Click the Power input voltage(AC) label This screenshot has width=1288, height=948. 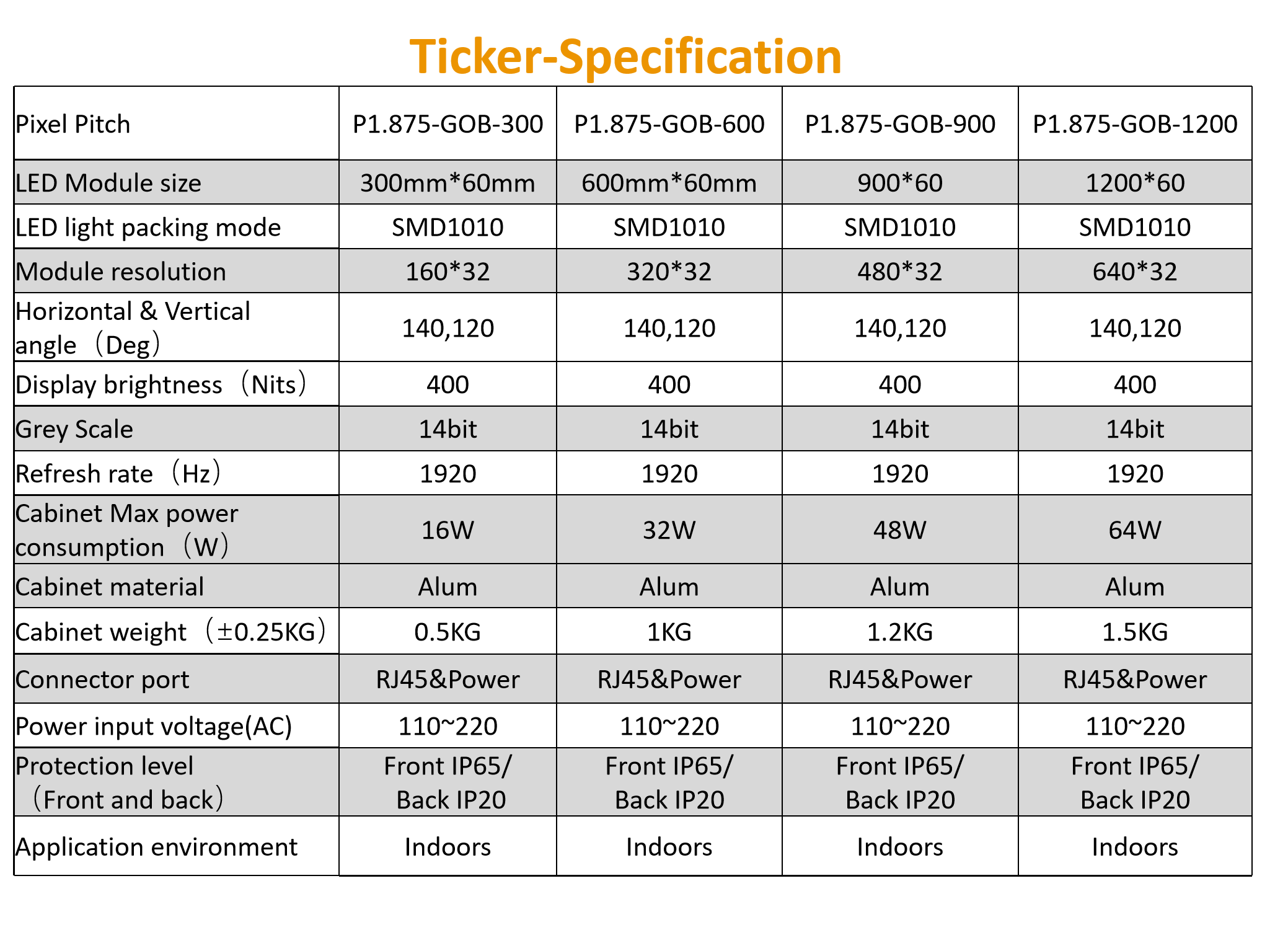pos(154,726)
